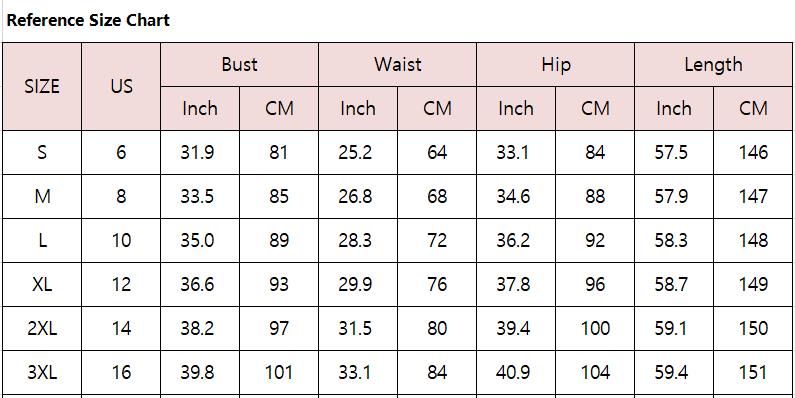Click the XL size row label
Screen dimensions: 795x398
click(42, 284)
